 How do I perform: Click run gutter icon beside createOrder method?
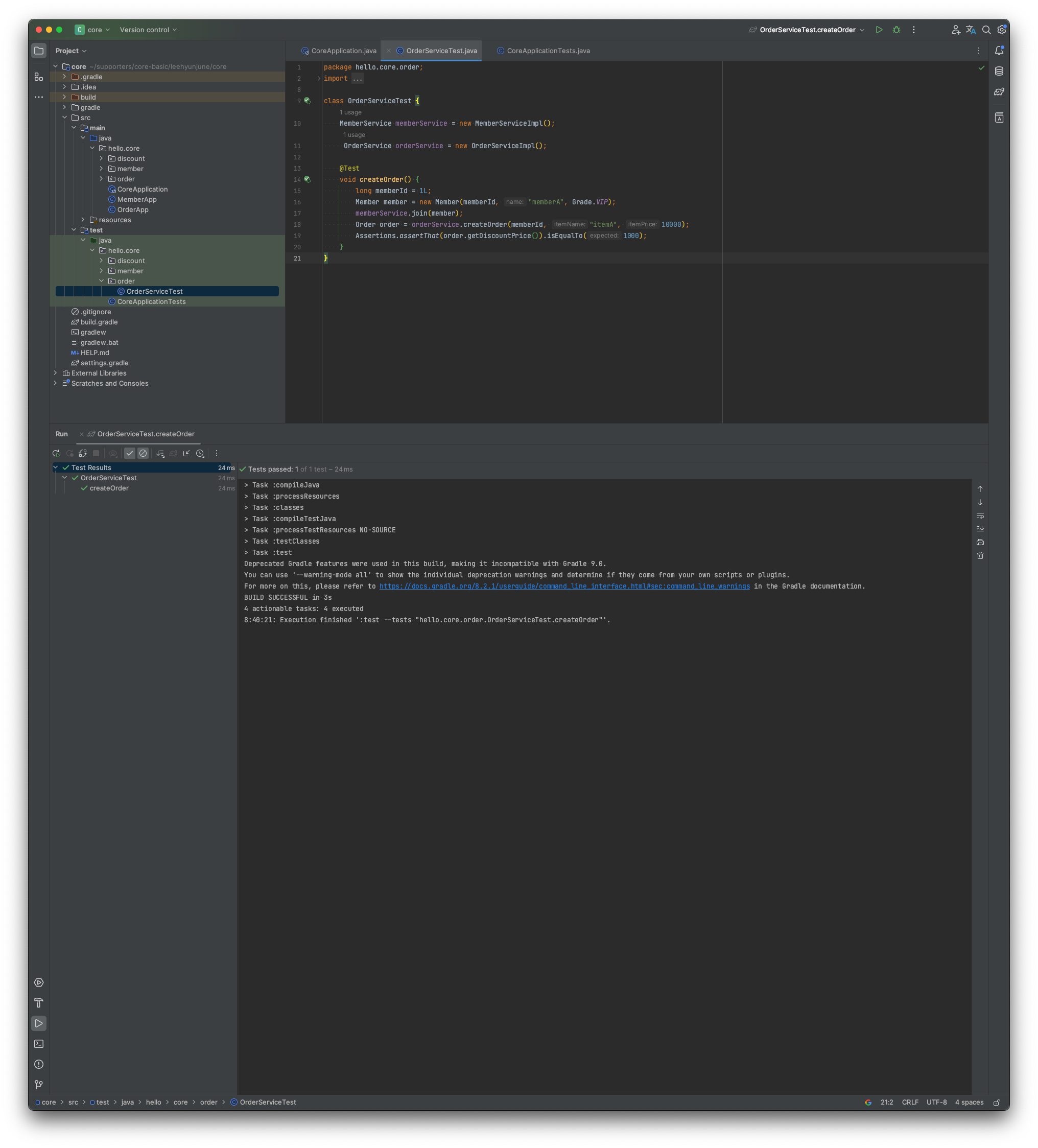coord(308,179)
